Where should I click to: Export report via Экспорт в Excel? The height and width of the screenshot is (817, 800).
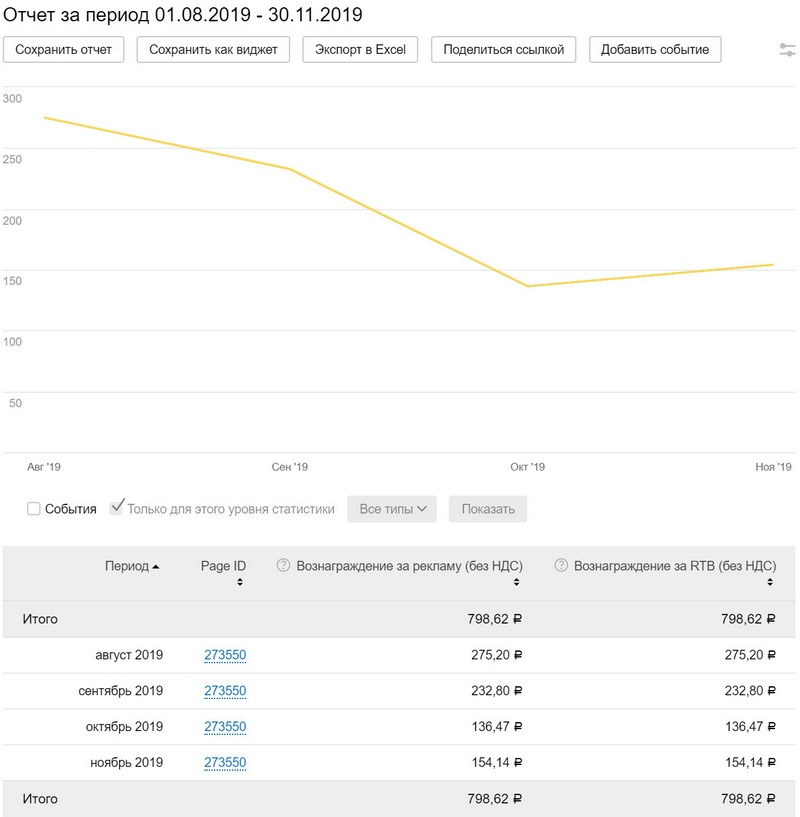[360, 50]
